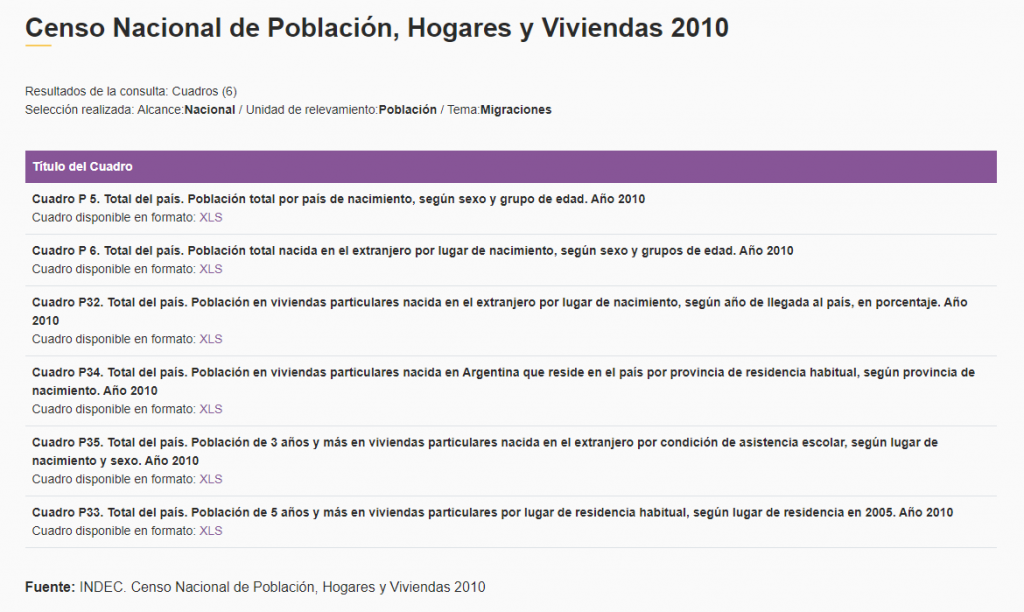Screen dimensions: 1024x612
Task: Click the 'Fuente: INDEC' source line
Action: click(x=255, y=587)
